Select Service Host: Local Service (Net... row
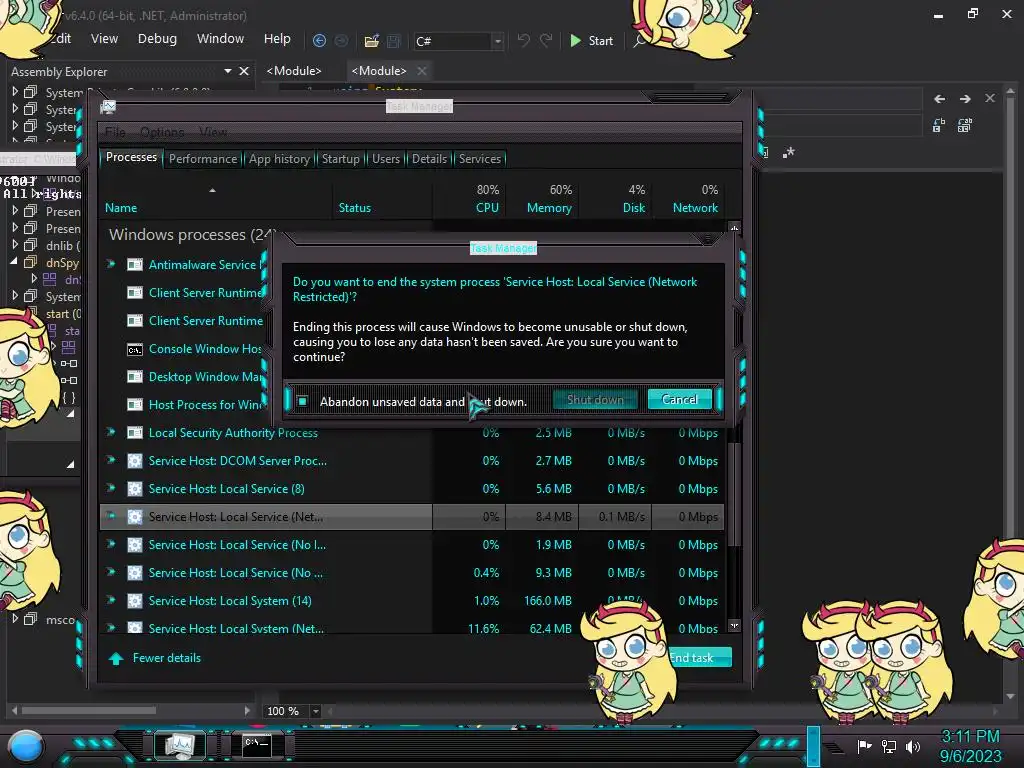Screen dimensions: 1024x768 (411, 517)
